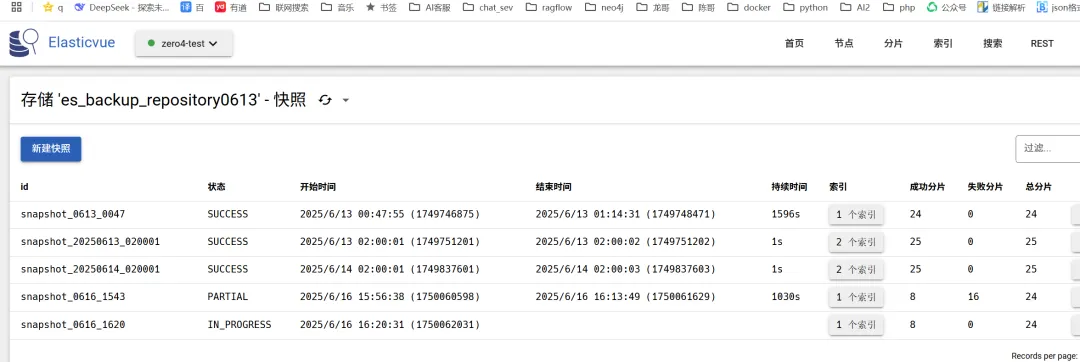Open the ragflow bookmark folder
Screen dimensions: 1080x362
pos(548,8)
